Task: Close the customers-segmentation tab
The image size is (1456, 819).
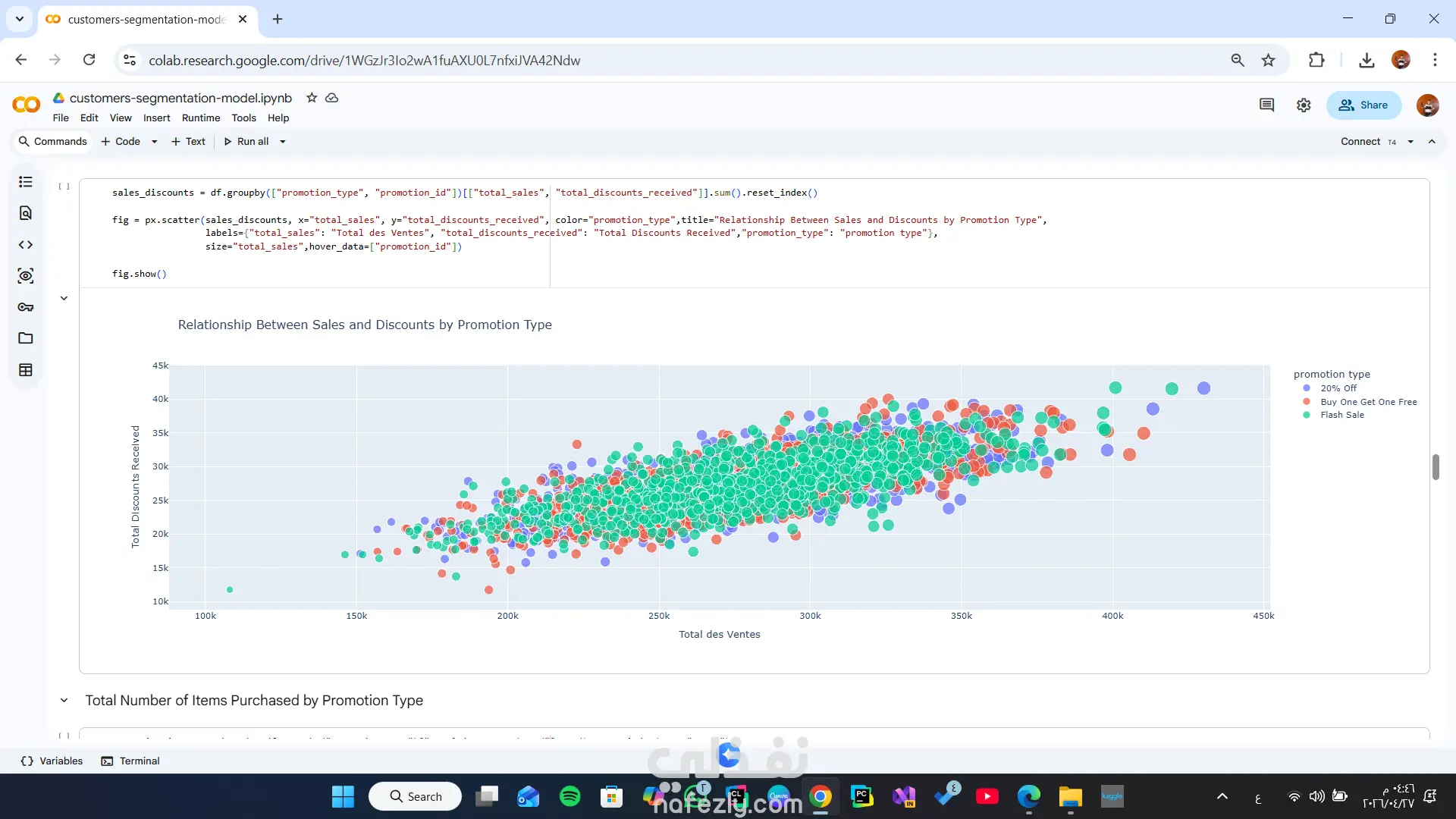Action: [x=243, y=19]
